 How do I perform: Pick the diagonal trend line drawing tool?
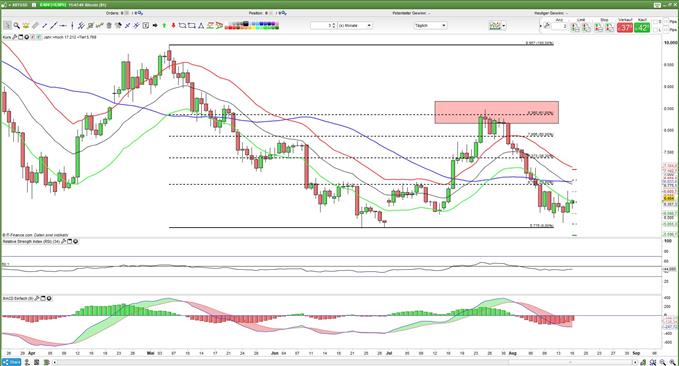(x=54, y=26)
